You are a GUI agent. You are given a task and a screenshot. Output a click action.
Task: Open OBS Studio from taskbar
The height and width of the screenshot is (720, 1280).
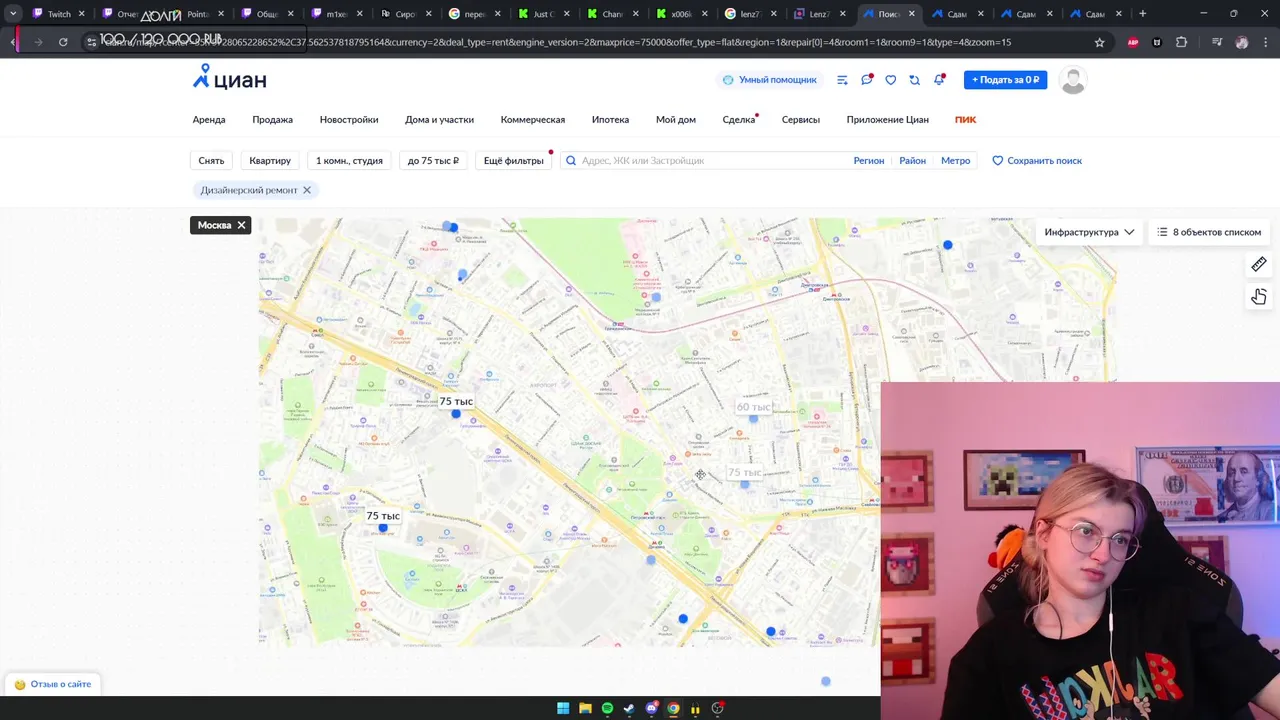717,708
